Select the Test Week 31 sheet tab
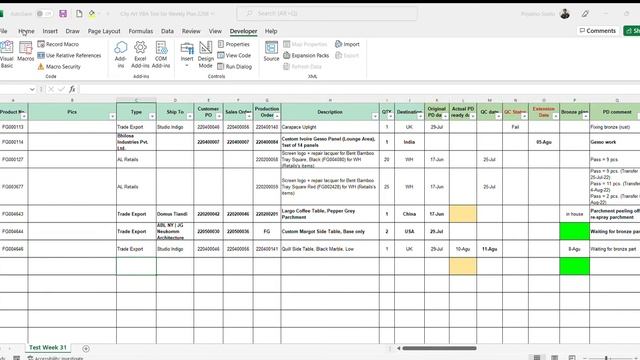This screenshot has height=360, width=640. 48,347
